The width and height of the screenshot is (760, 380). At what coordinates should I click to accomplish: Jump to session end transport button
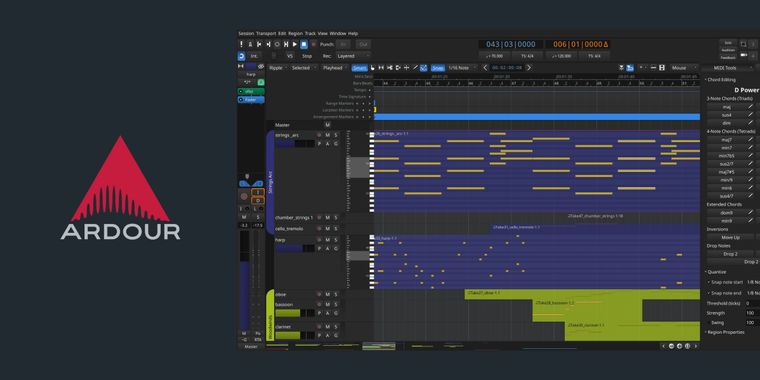point(268,44)
